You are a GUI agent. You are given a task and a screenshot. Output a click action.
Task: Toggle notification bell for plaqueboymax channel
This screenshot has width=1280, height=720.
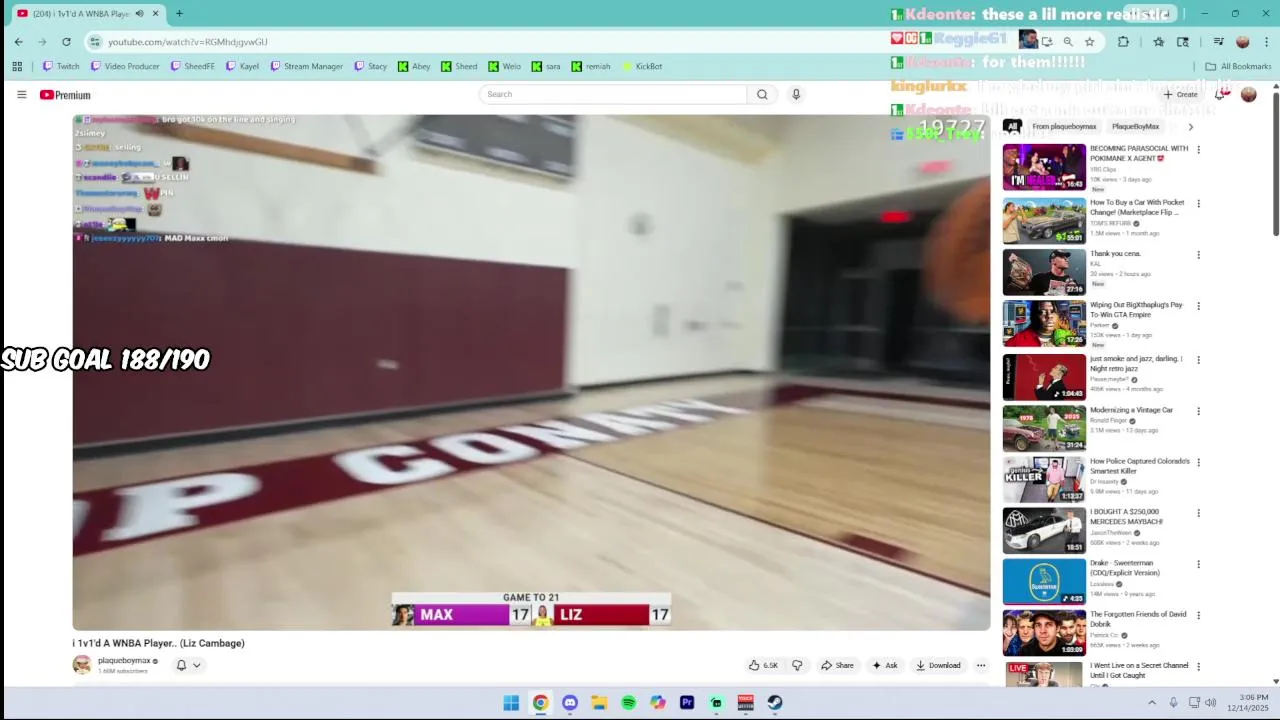(x=181, y=665)
